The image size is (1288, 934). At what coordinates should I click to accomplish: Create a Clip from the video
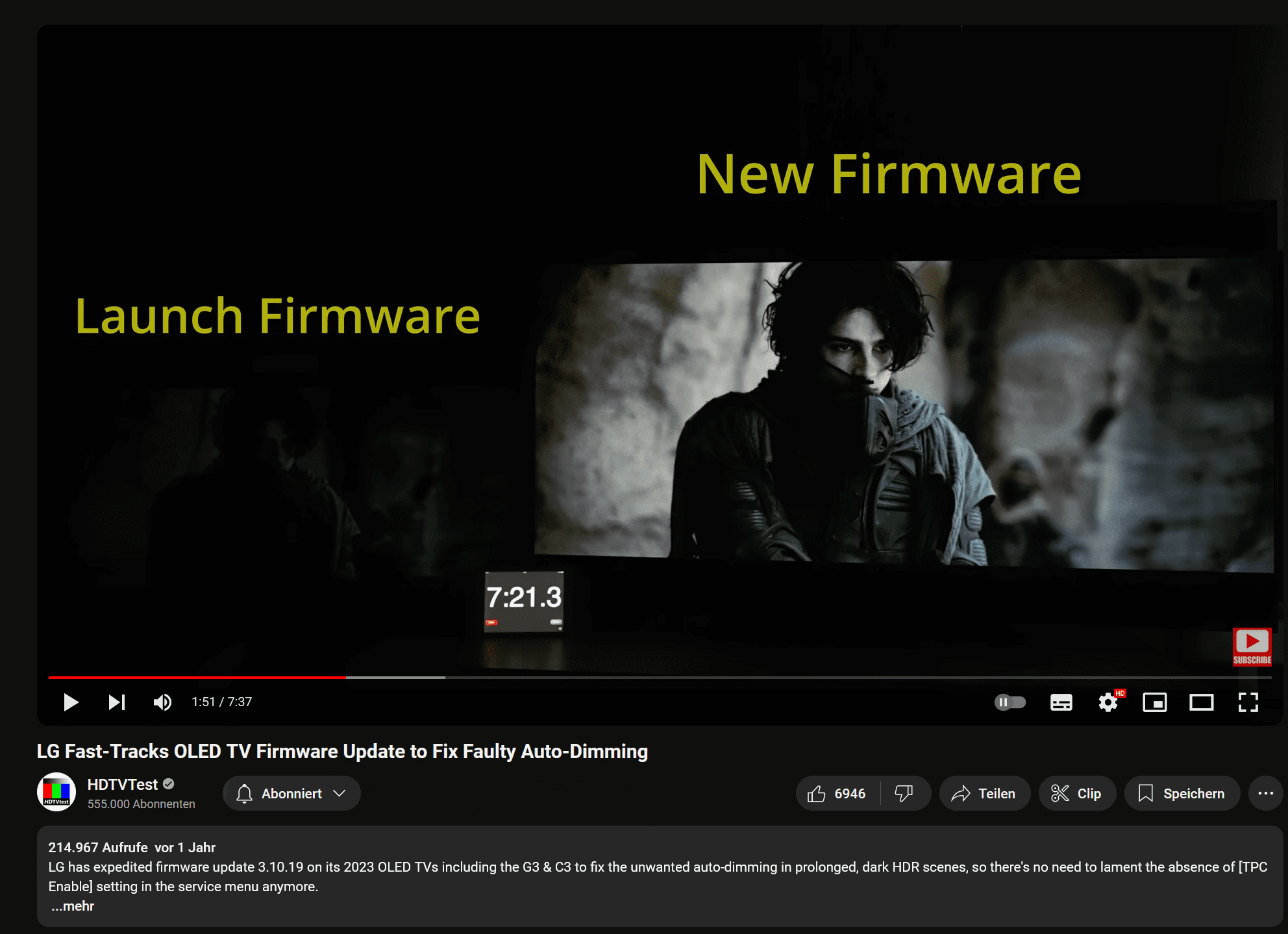coord(1077,793)
